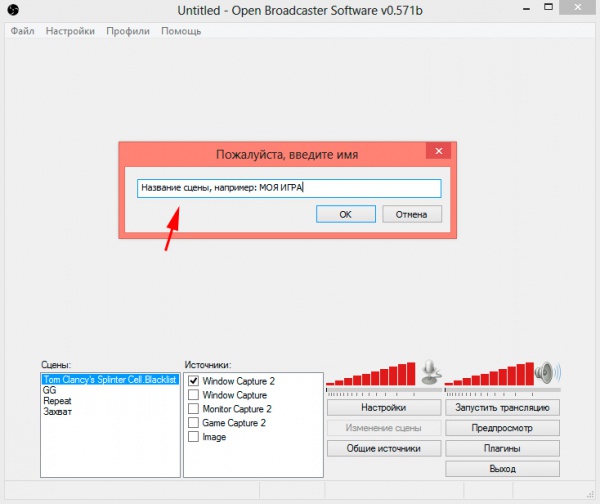Open the Файл menu
The height and width of the screenshot is (504, 600).
(22, 31)
